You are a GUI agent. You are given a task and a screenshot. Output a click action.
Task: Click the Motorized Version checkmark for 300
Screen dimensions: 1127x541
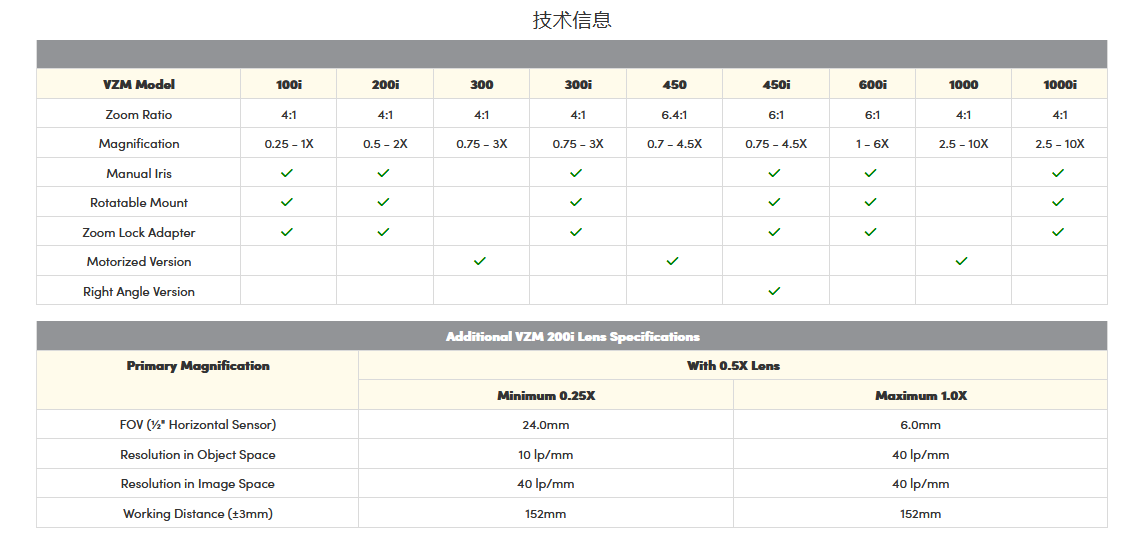[x=480, y=261]
